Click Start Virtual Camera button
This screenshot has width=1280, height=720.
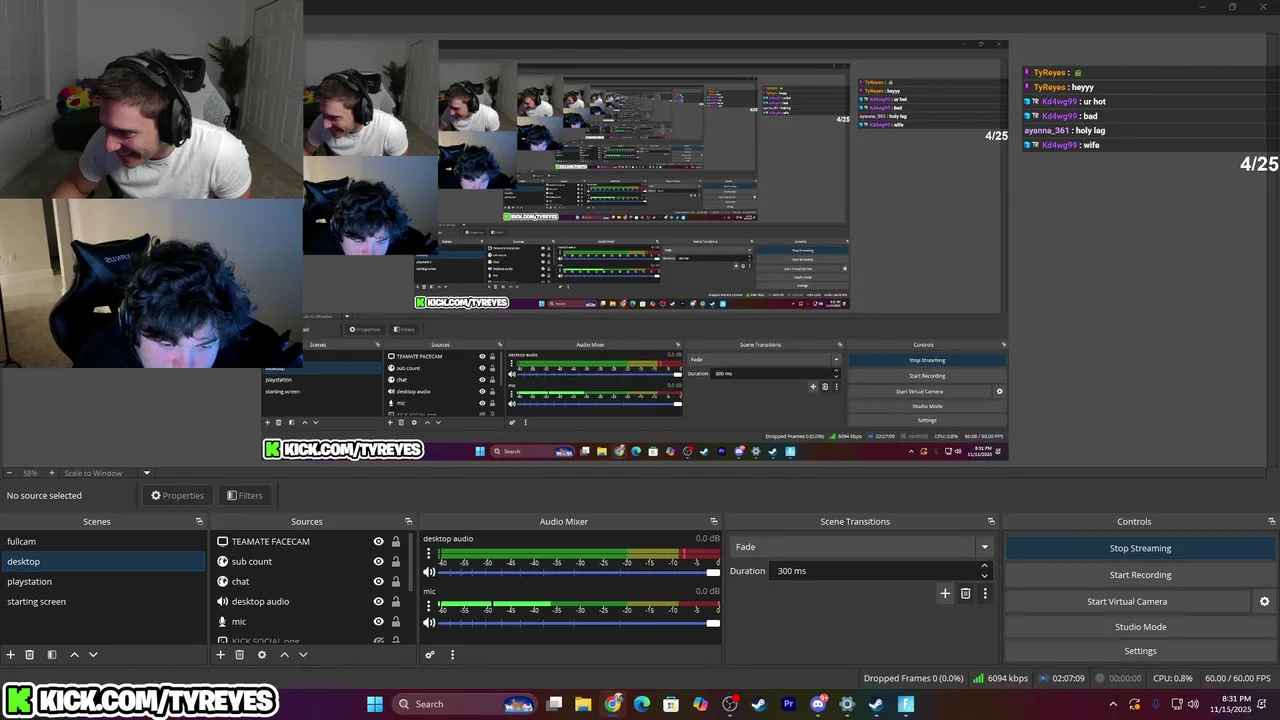1127,601
